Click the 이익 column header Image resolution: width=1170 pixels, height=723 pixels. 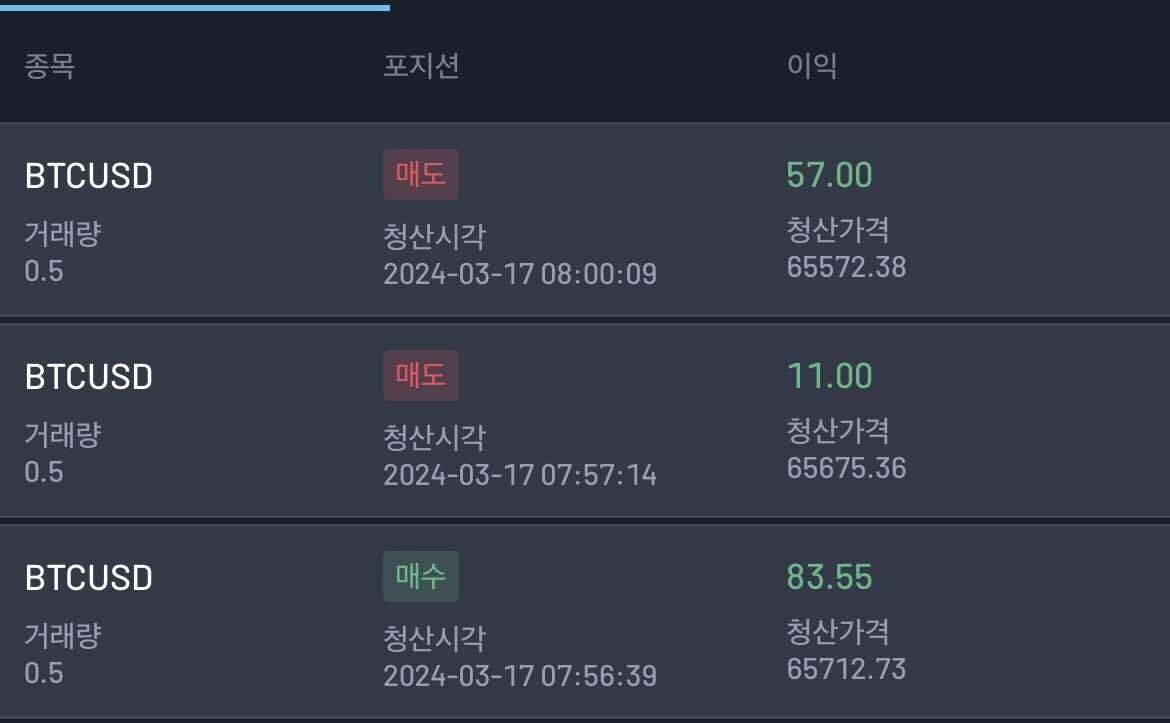pos(811,67)
